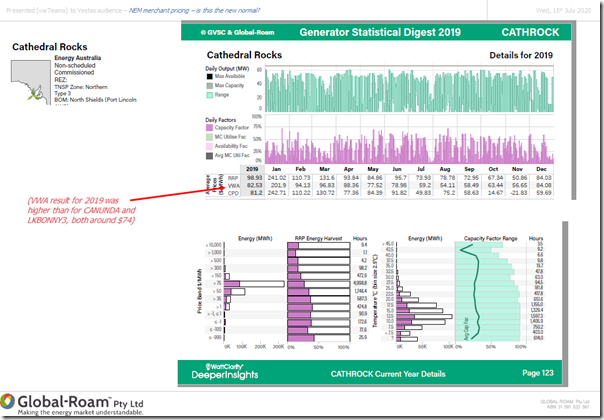Click the Max Available legend swatch

click(x=209, y=76)
